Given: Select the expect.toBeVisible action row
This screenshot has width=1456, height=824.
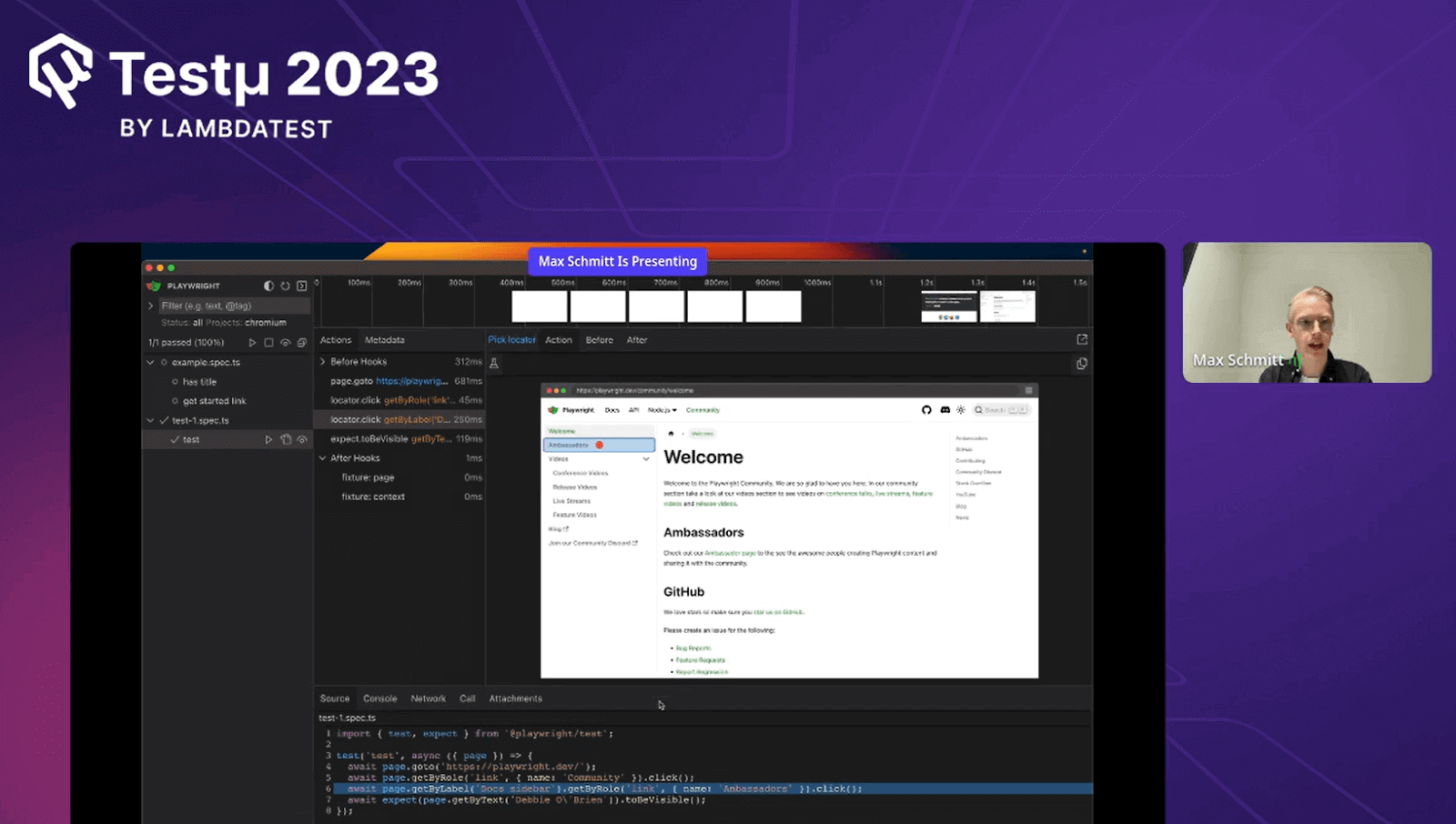Looking at the screenshot, I should point(399,438).
